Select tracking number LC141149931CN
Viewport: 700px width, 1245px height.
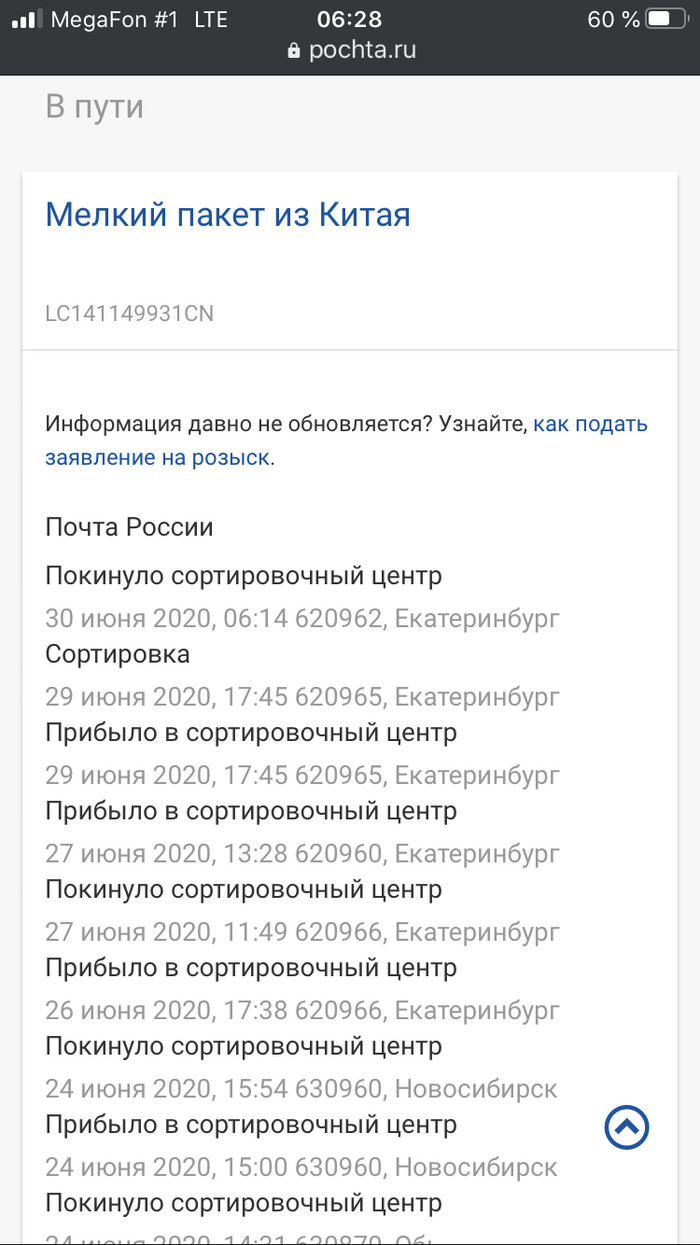129,313
